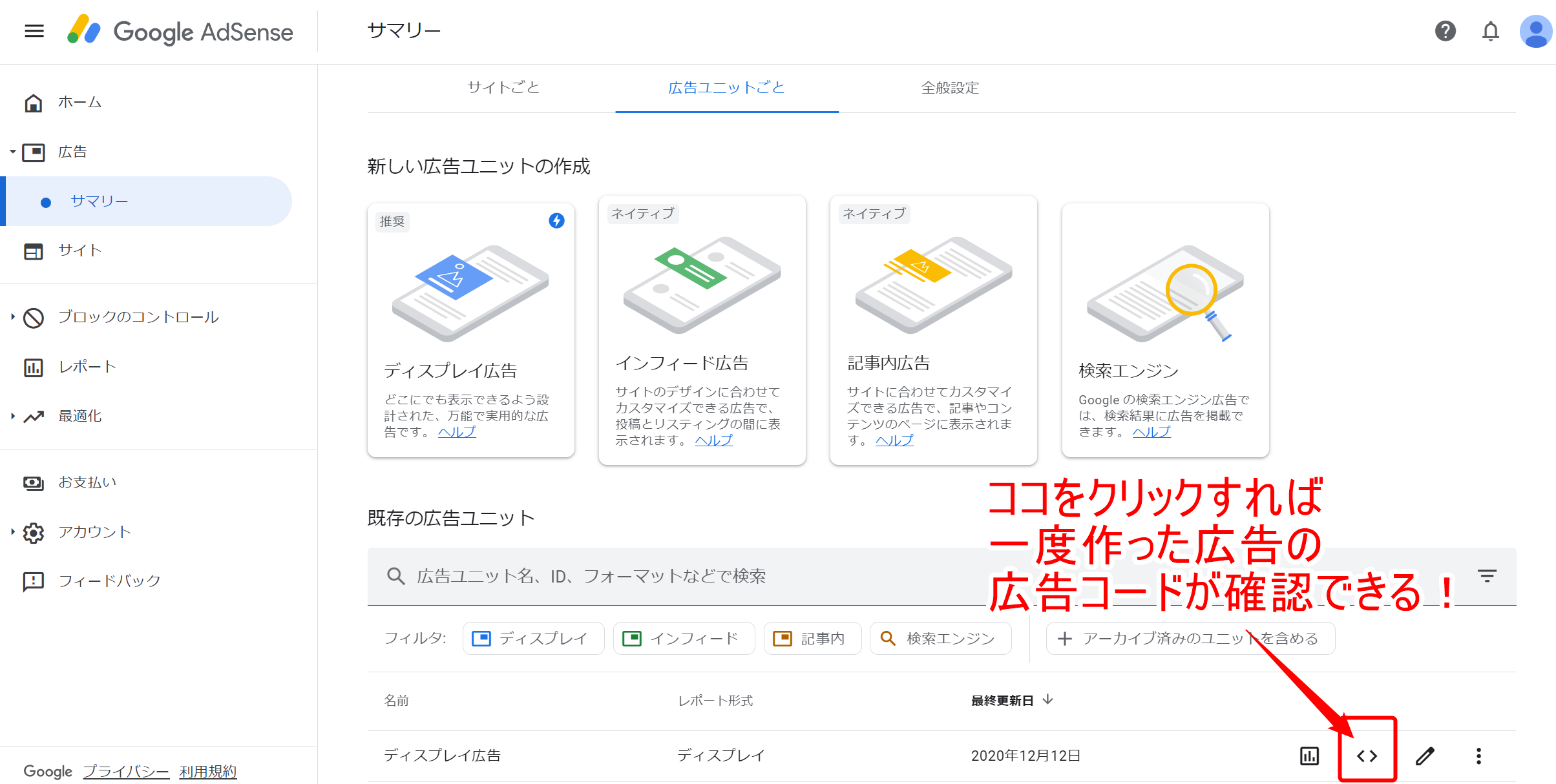Include archived units with アーカイブ済み chip
Screen dimensions: 1556x784
(x=1190, y=639)
